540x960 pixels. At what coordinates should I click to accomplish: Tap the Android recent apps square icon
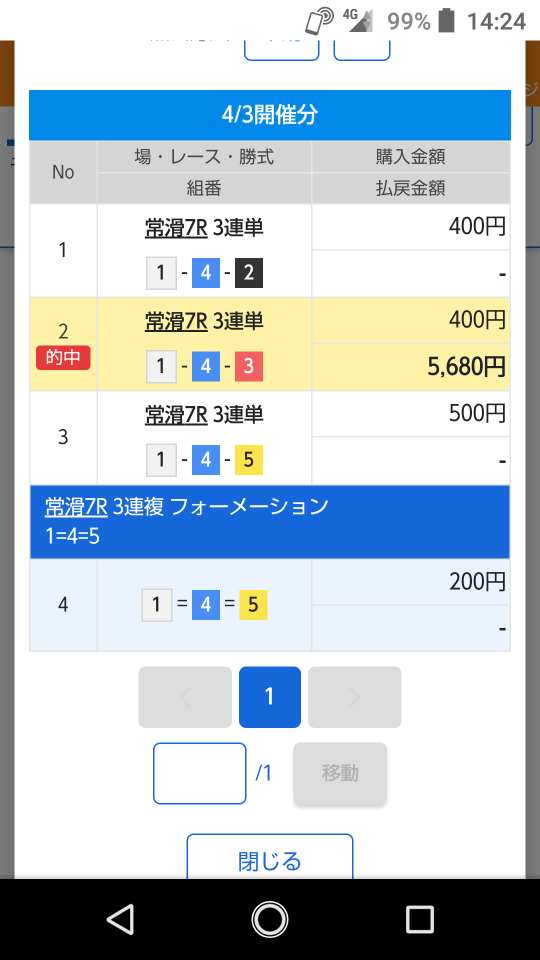click(420, 920)
